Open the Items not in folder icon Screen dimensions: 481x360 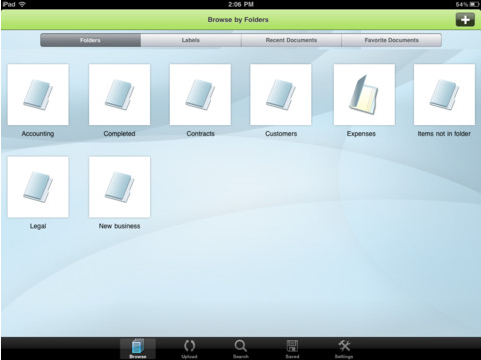click(x=444, y=95)
